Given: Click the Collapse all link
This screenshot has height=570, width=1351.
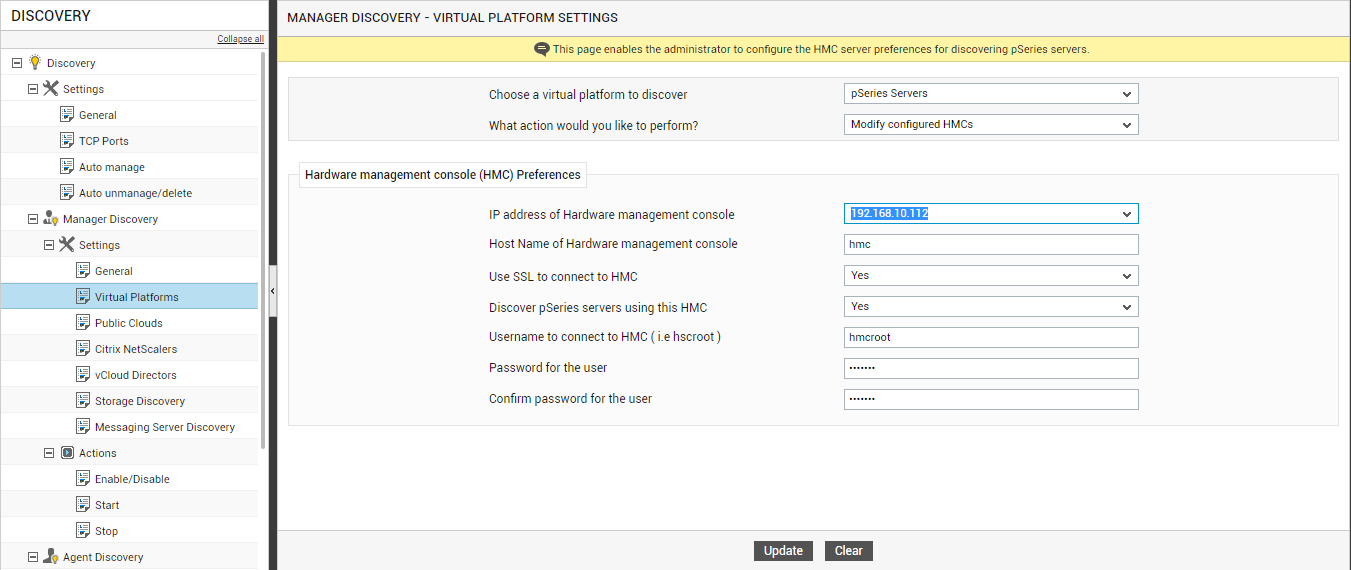Looking at the screenshot, I should [x=240, y=39].
